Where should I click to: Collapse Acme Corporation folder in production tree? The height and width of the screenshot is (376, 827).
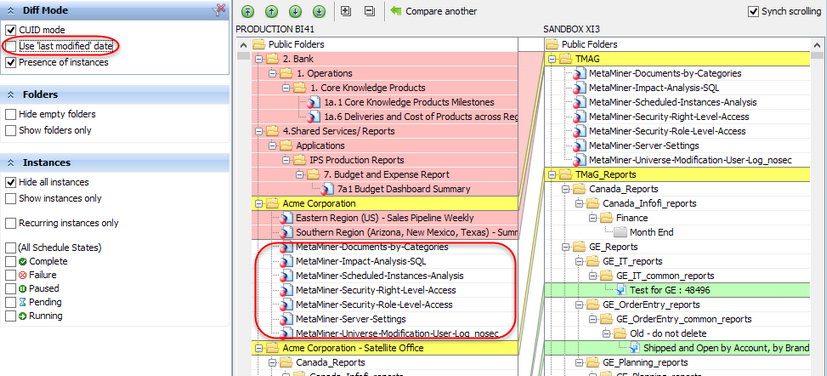pos(258,204)
